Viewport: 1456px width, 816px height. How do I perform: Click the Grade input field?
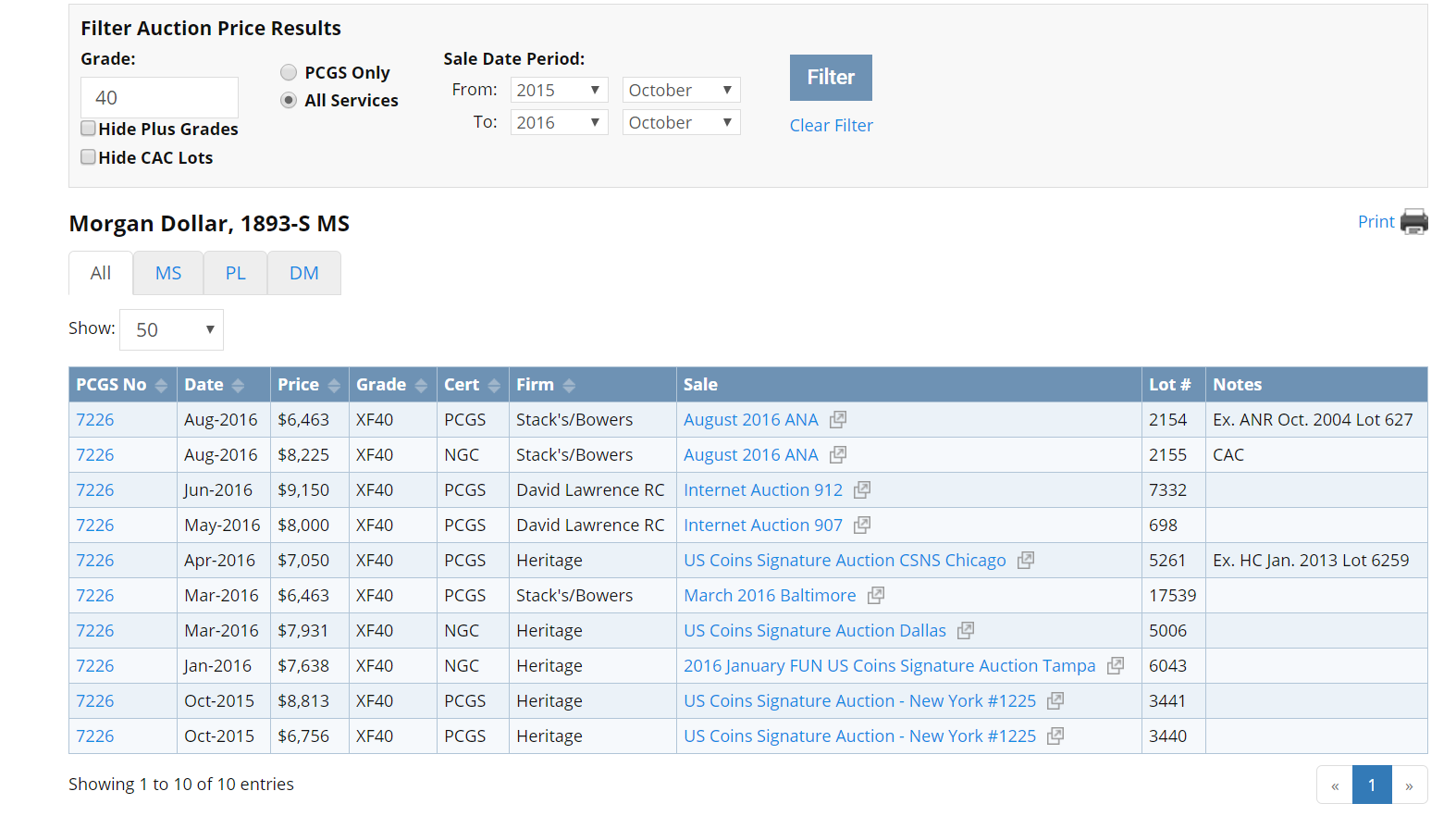point(159,97)
